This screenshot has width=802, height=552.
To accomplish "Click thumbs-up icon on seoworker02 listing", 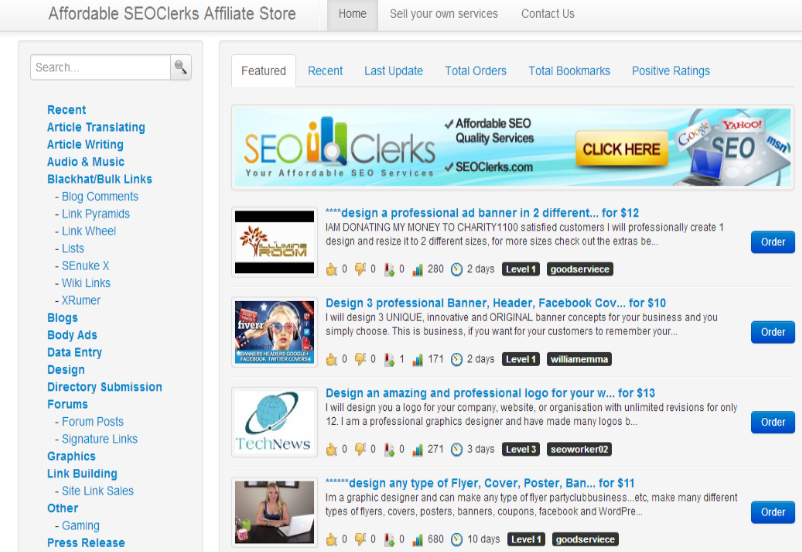I will click(331, 449).
